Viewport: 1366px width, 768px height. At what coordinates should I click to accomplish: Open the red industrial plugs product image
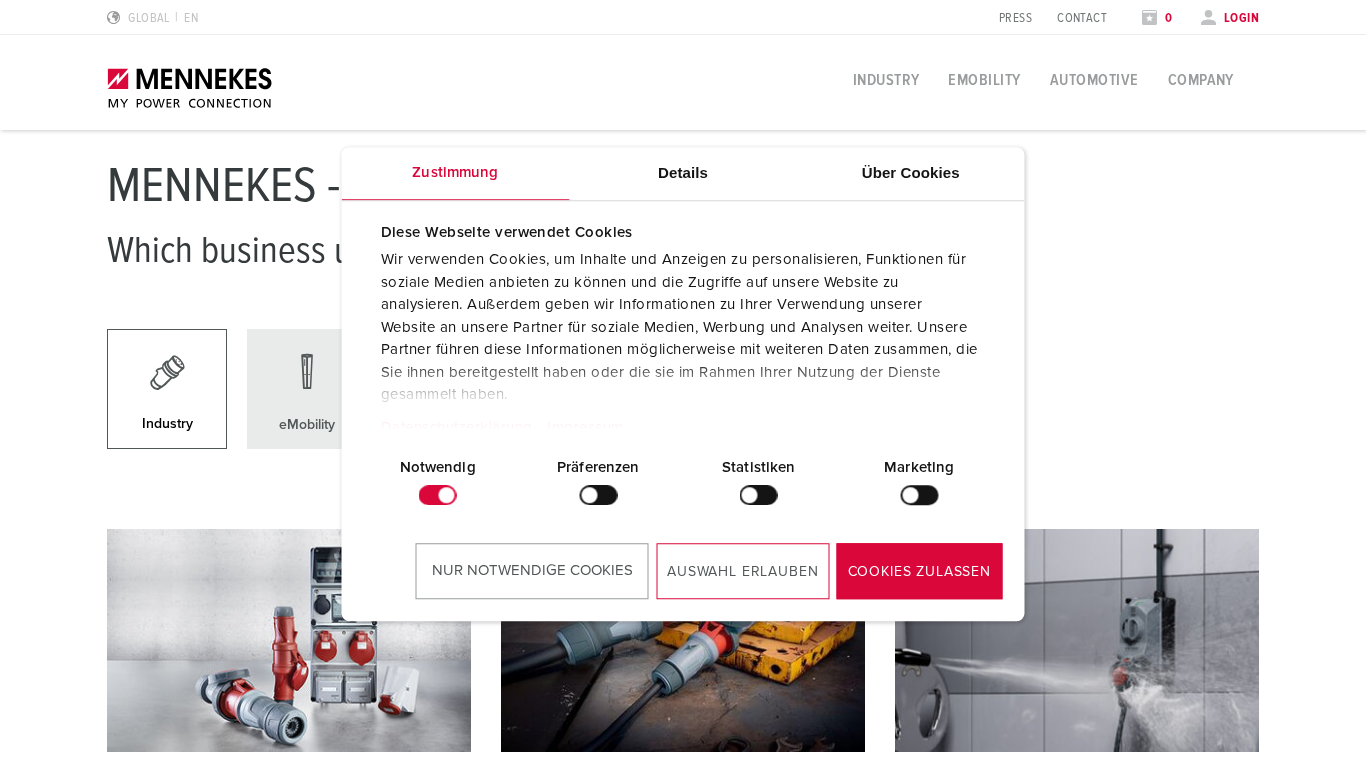click(289, 640)
